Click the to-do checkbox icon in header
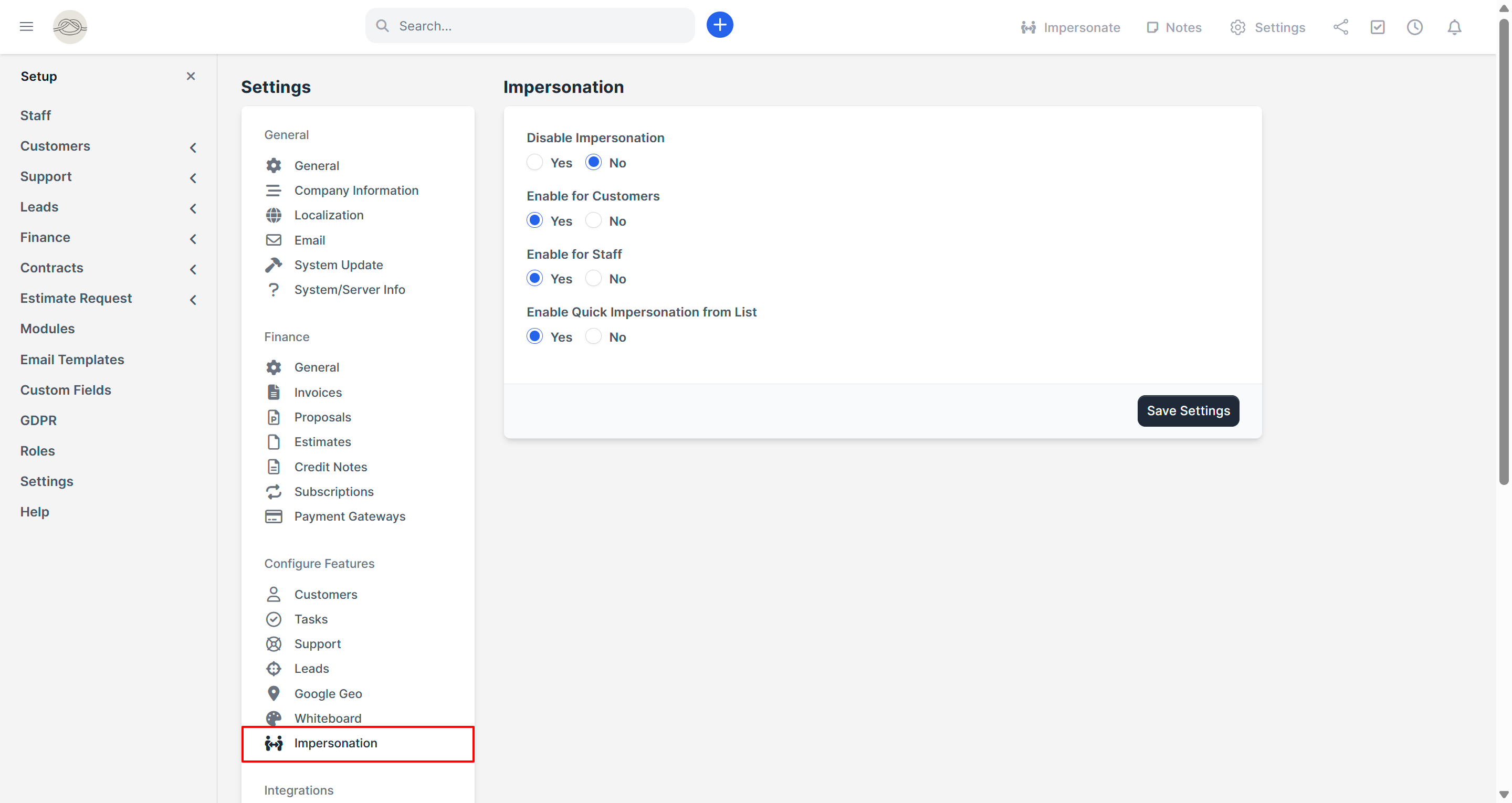Viewport: 1512px width, 803px height. [1377, 27]
